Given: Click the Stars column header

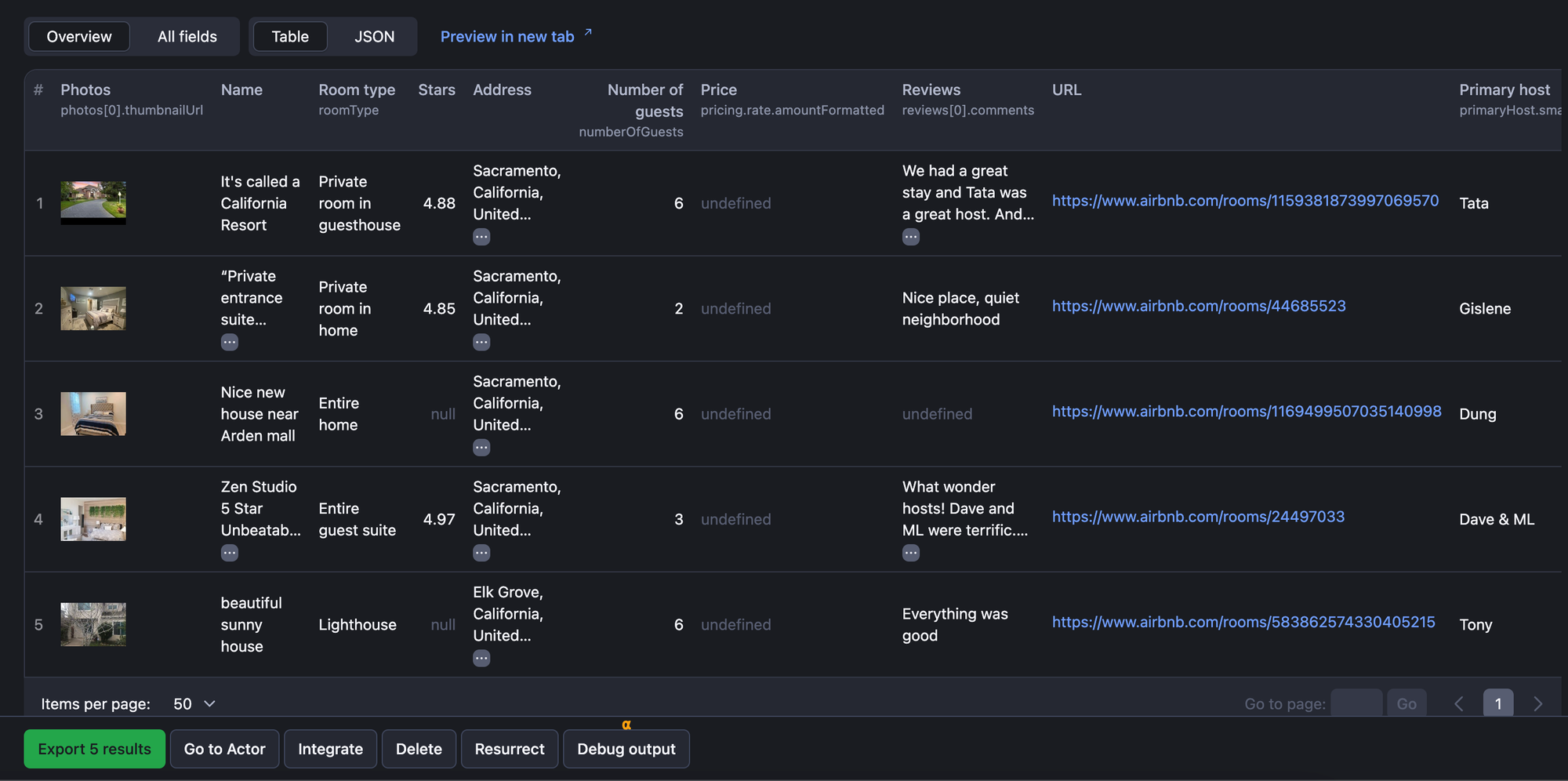Looking at the screenshot, I should click(437, 90).
